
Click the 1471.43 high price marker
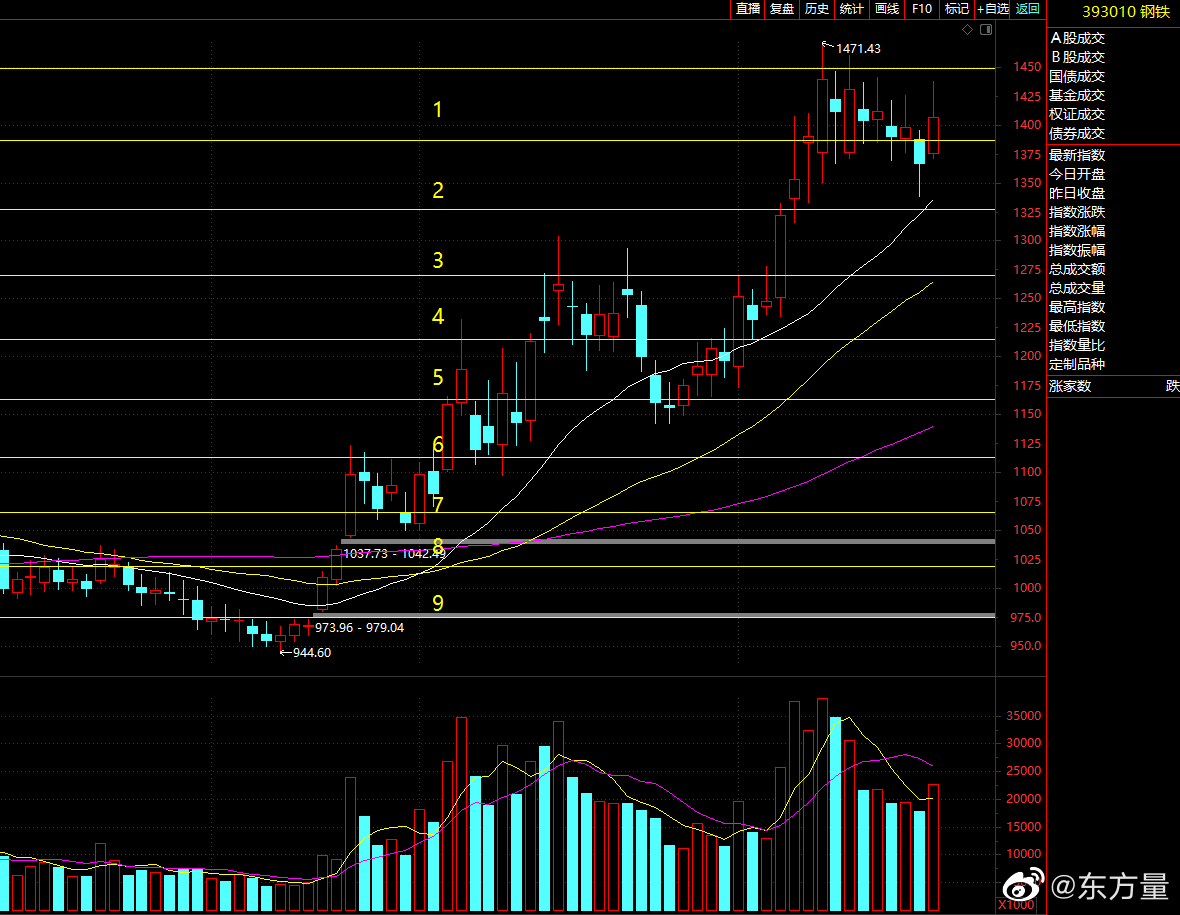click(x=857, y=48)
